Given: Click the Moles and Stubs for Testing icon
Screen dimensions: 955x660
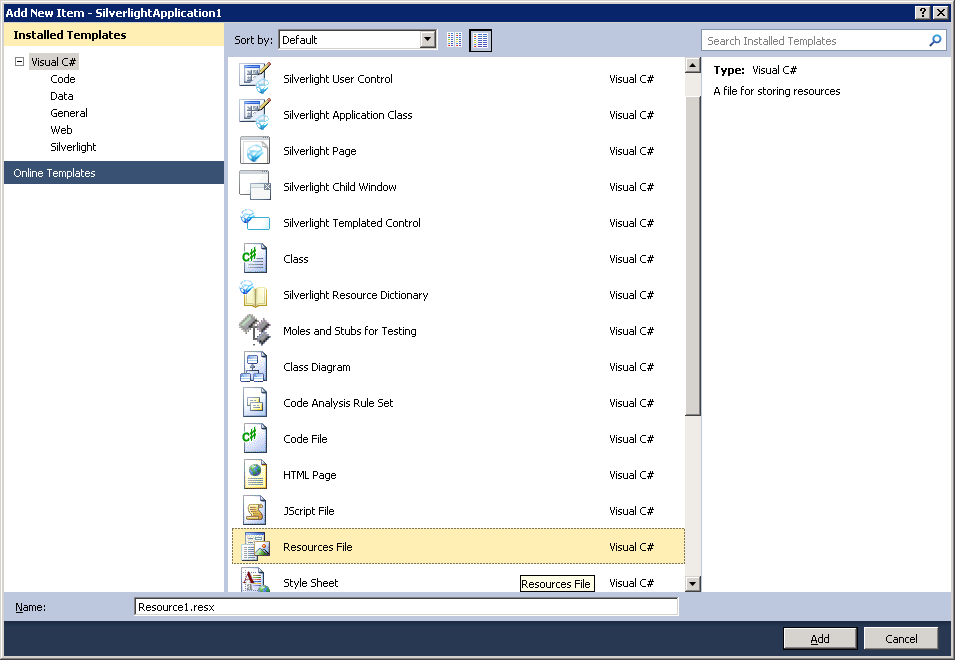Looking at the screenshot, I should tap(255, 330).
